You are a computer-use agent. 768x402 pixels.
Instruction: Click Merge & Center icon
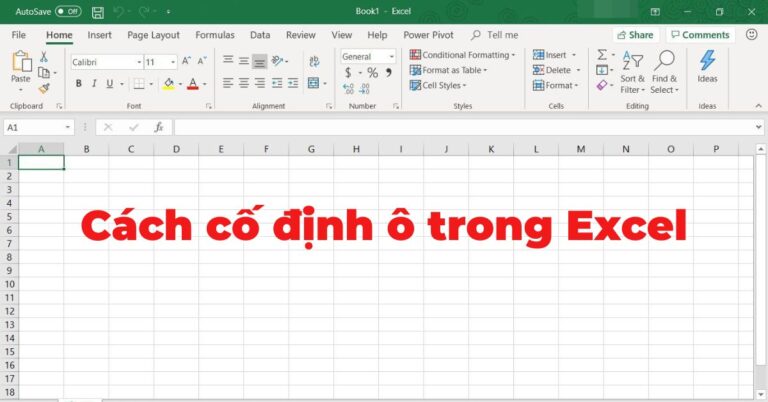tap(313, 83)
